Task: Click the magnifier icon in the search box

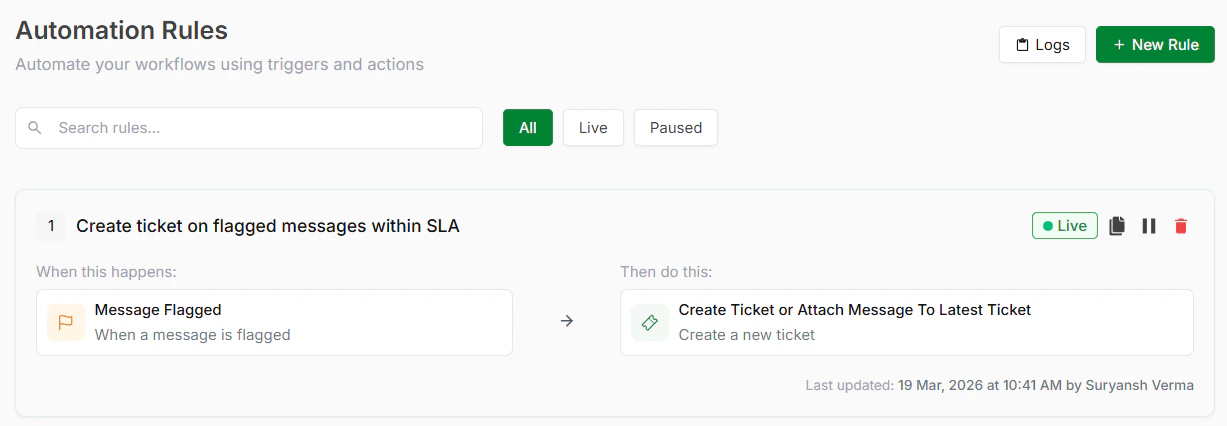Action: [x=36, y=128]
